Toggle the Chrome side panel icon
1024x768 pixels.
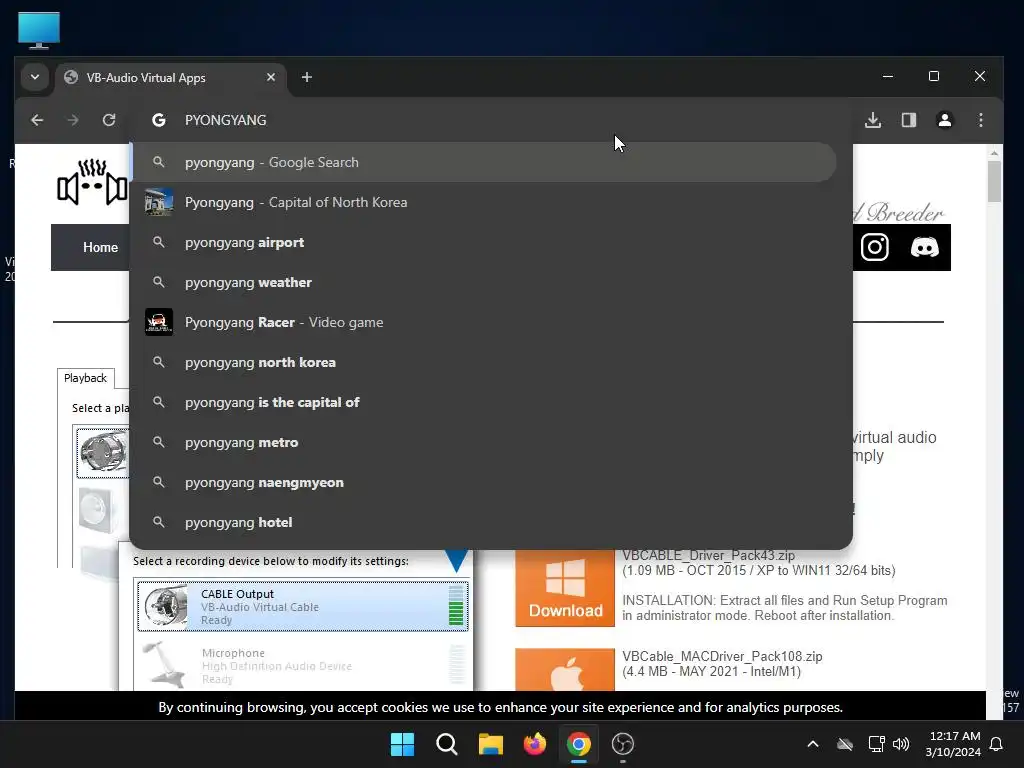[909, 120]
